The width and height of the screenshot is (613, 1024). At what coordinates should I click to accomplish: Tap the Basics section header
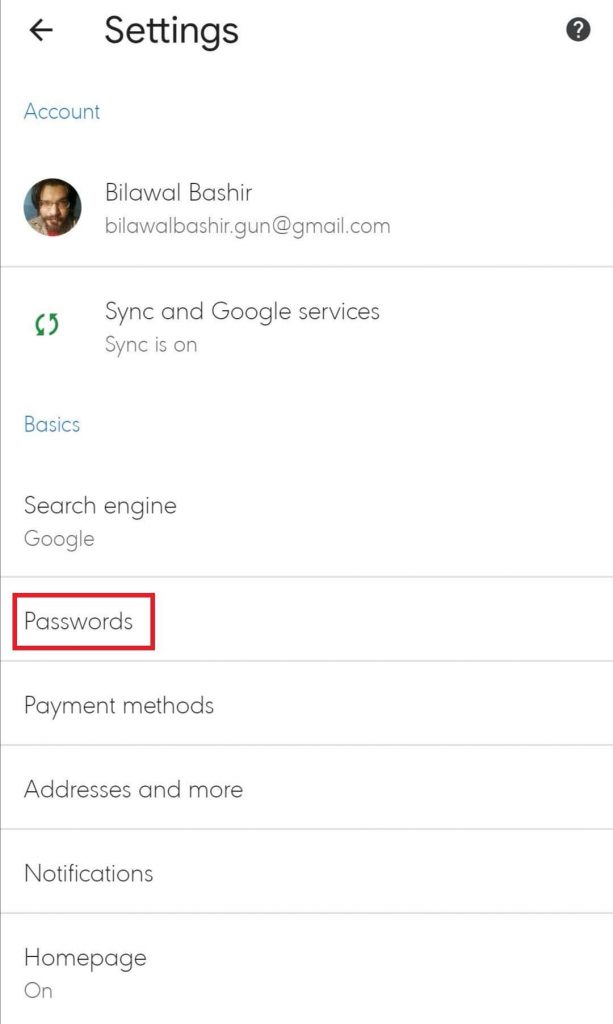52,424
